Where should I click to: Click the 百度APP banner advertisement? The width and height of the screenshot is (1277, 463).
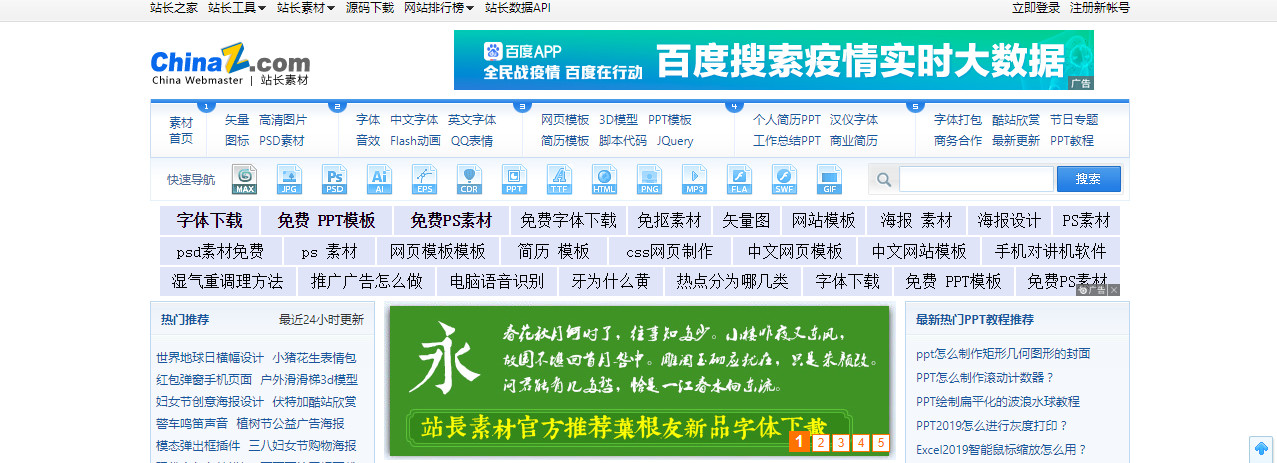pos(774,60)
